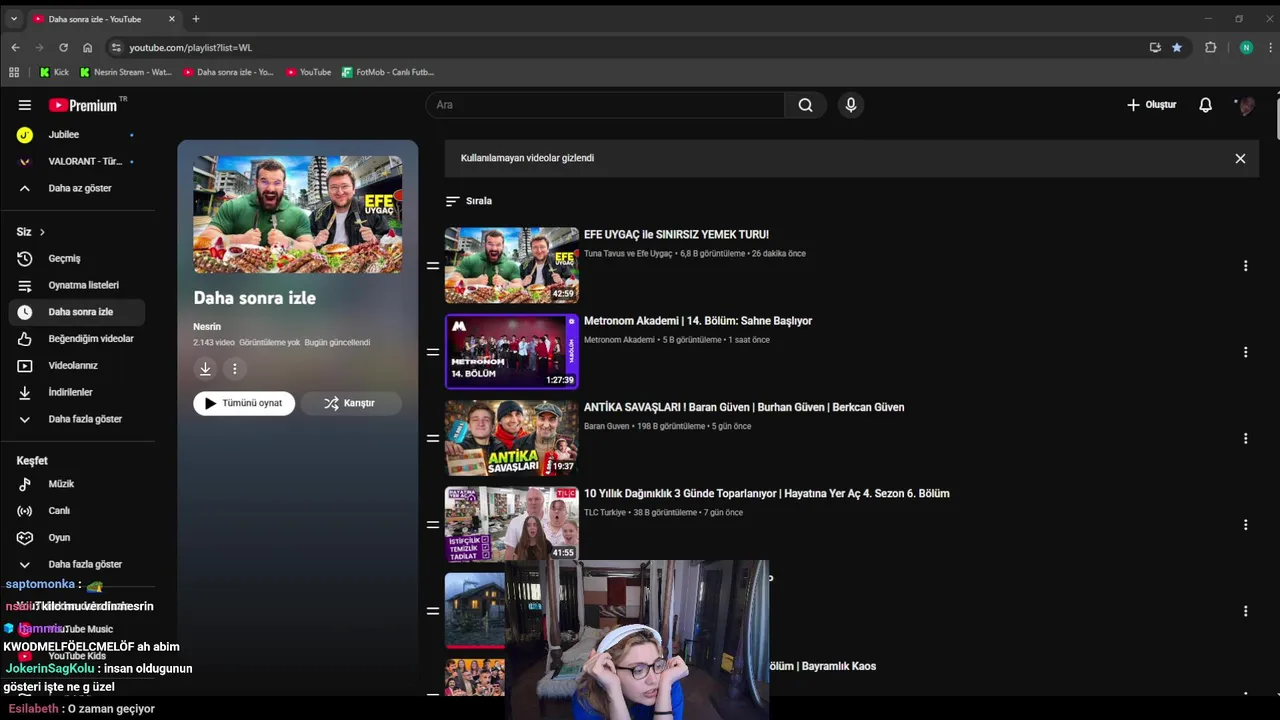Grab the reorder handle of EFE UYGAÇ video
The height and width of the screenshot is (720, 1280).
click(433, 266)
